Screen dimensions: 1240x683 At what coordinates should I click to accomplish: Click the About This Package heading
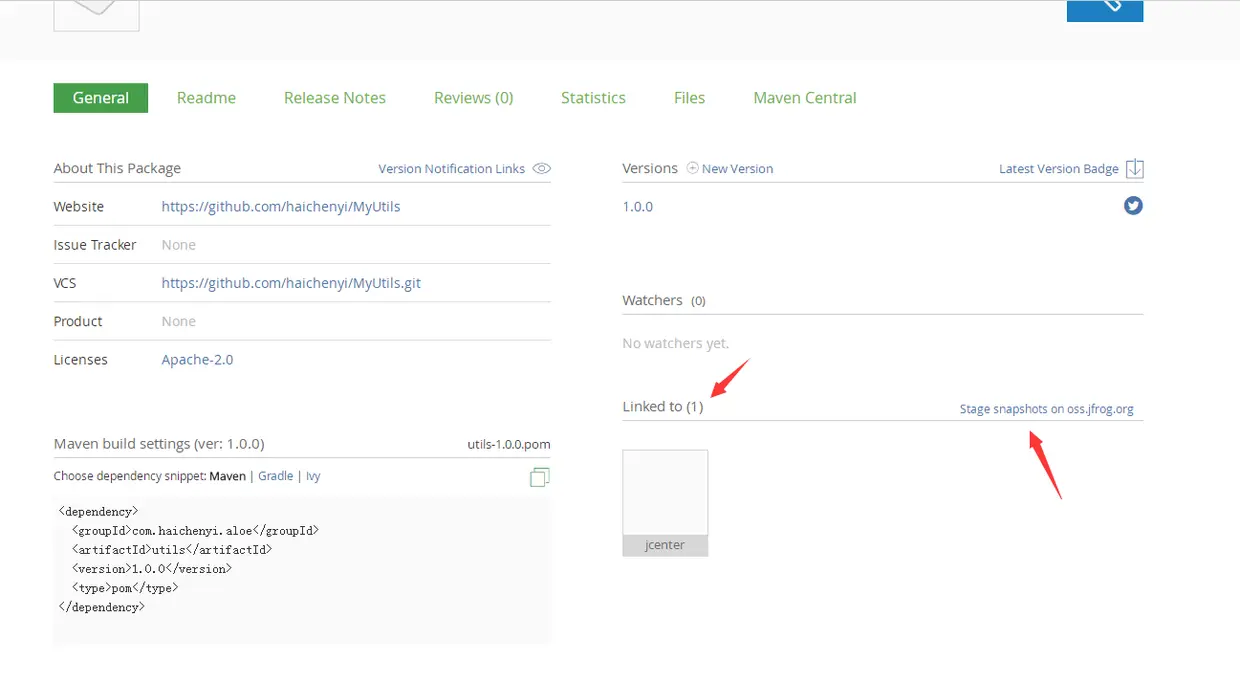pyautogui.click(x=117, y=169)
